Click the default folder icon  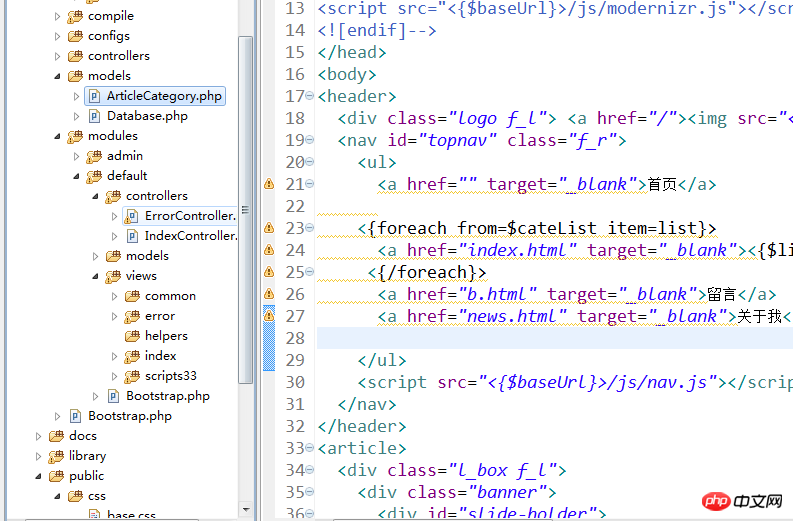94,176
